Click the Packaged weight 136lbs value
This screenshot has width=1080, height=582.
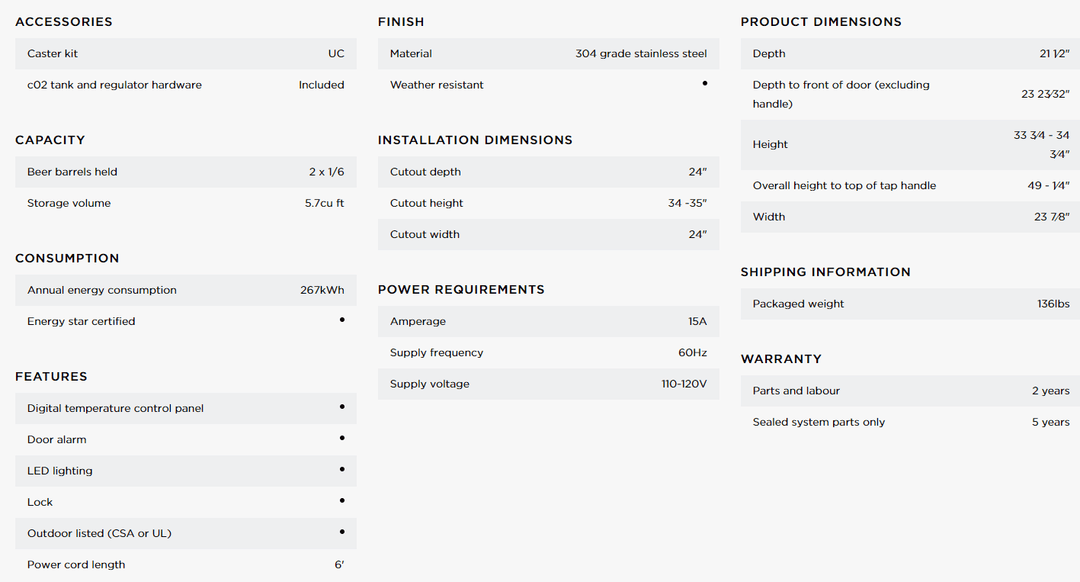point(1053,304)
